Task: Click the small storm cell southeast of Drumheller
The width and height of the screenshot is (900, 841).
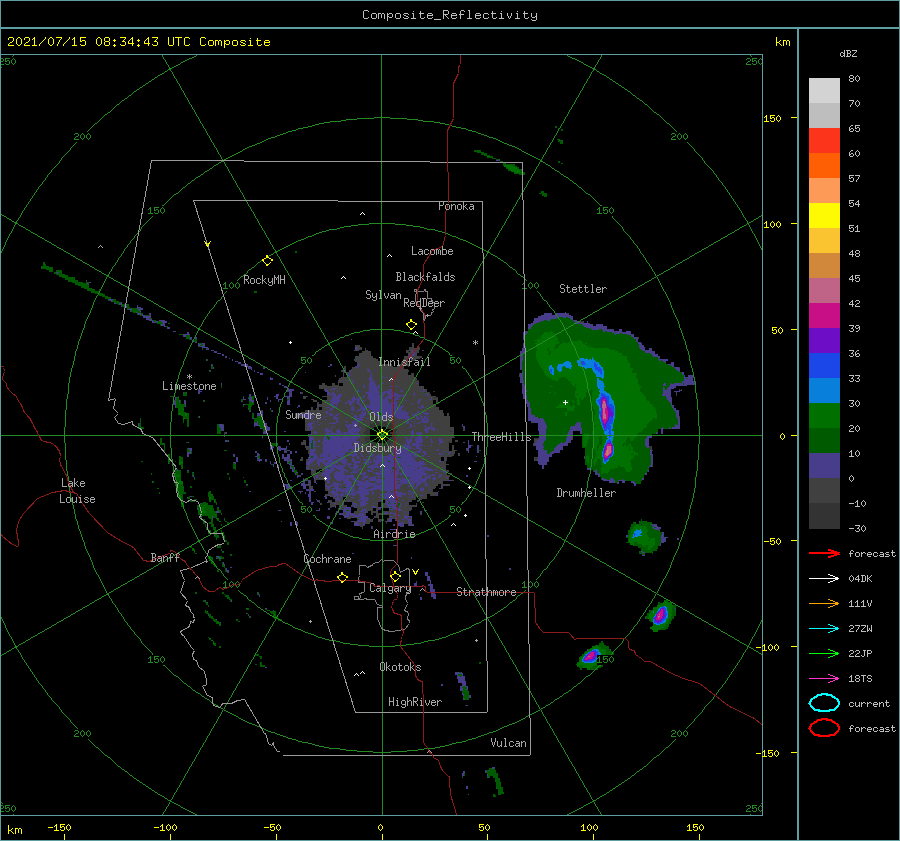Action: [x=645, y=536]
